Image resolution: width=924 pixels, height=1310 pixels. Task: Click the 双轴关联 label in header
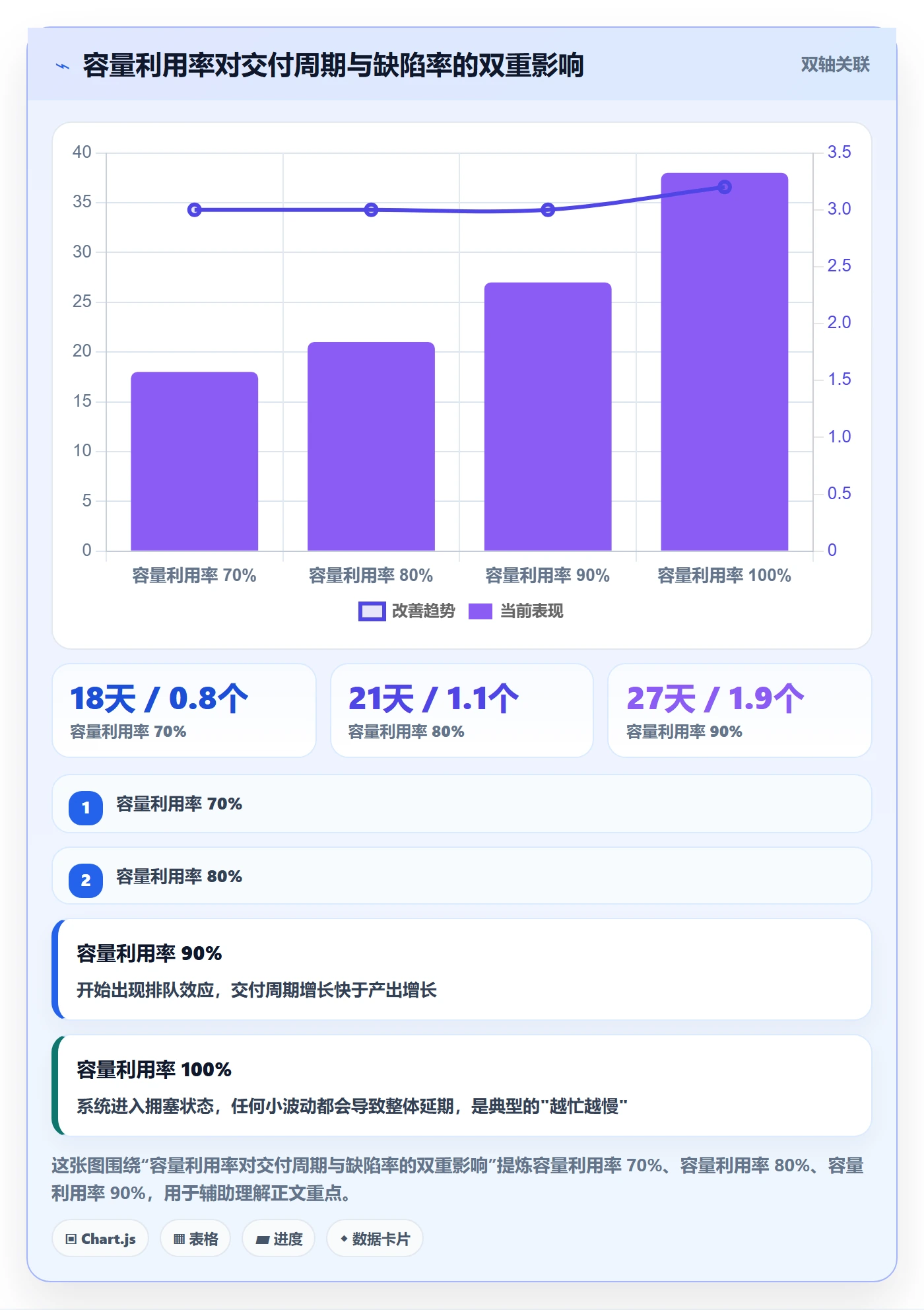pos(835,65)
